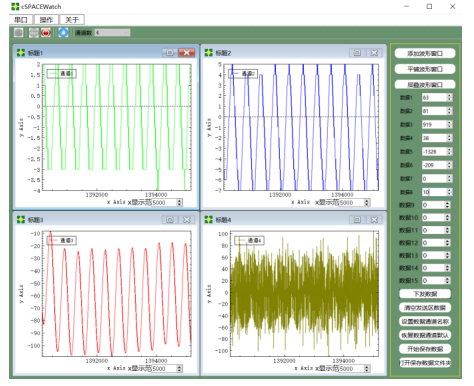Image resolution: width=474 pixels, height=386 pixels.
Task: Click the 数据14 input field
Action: (433, 268)
